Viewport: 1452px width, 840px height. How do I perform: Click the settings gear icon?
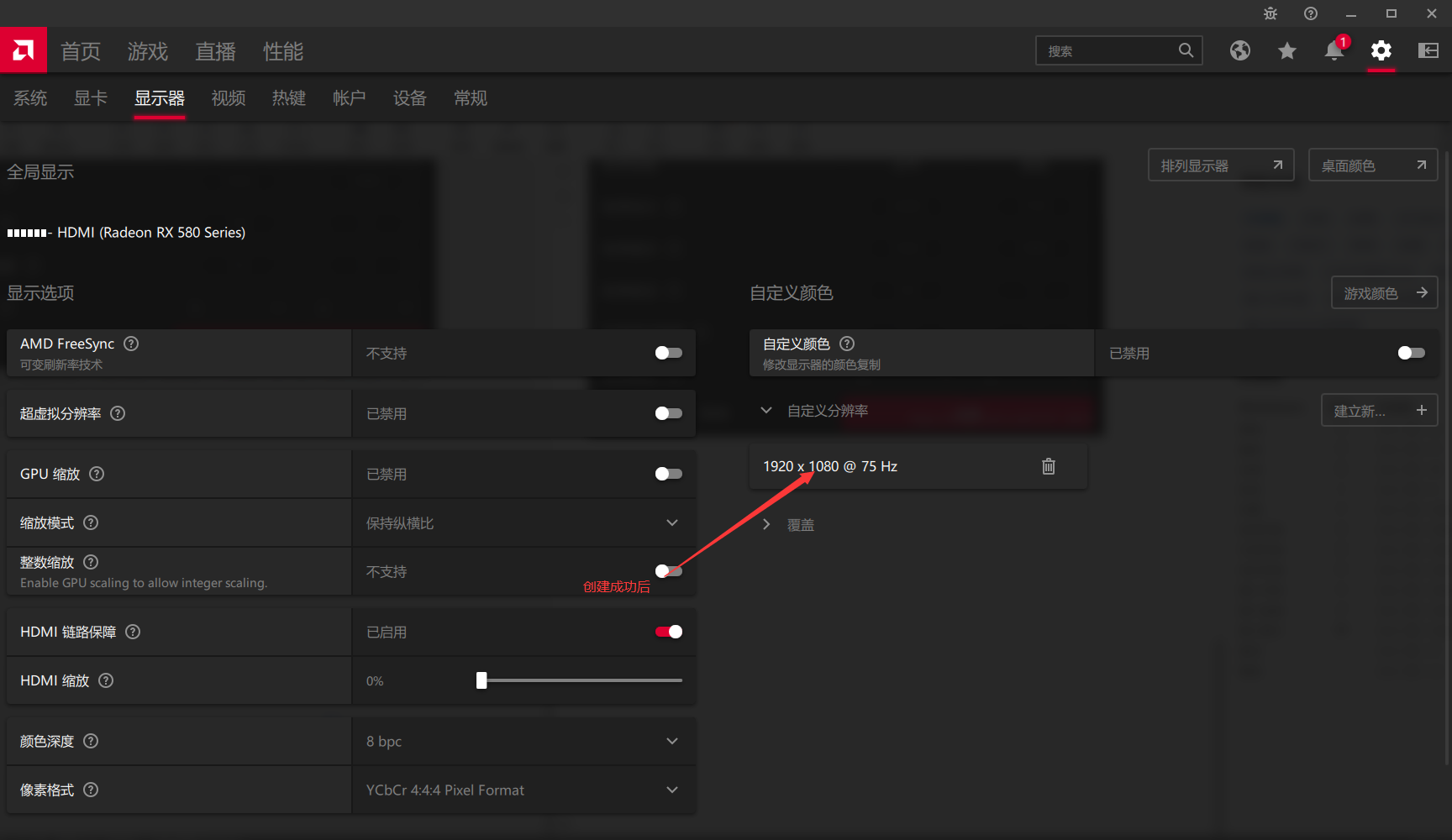coord(1381,51)
